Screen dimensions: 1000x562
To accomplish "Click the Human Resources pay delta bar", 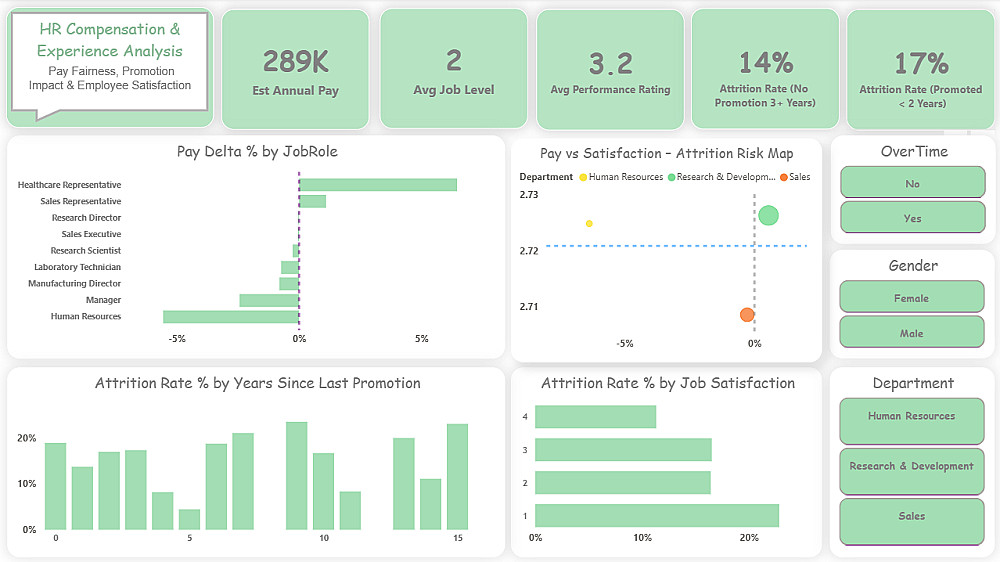I will pyautogui.click(x=231, y=316).
